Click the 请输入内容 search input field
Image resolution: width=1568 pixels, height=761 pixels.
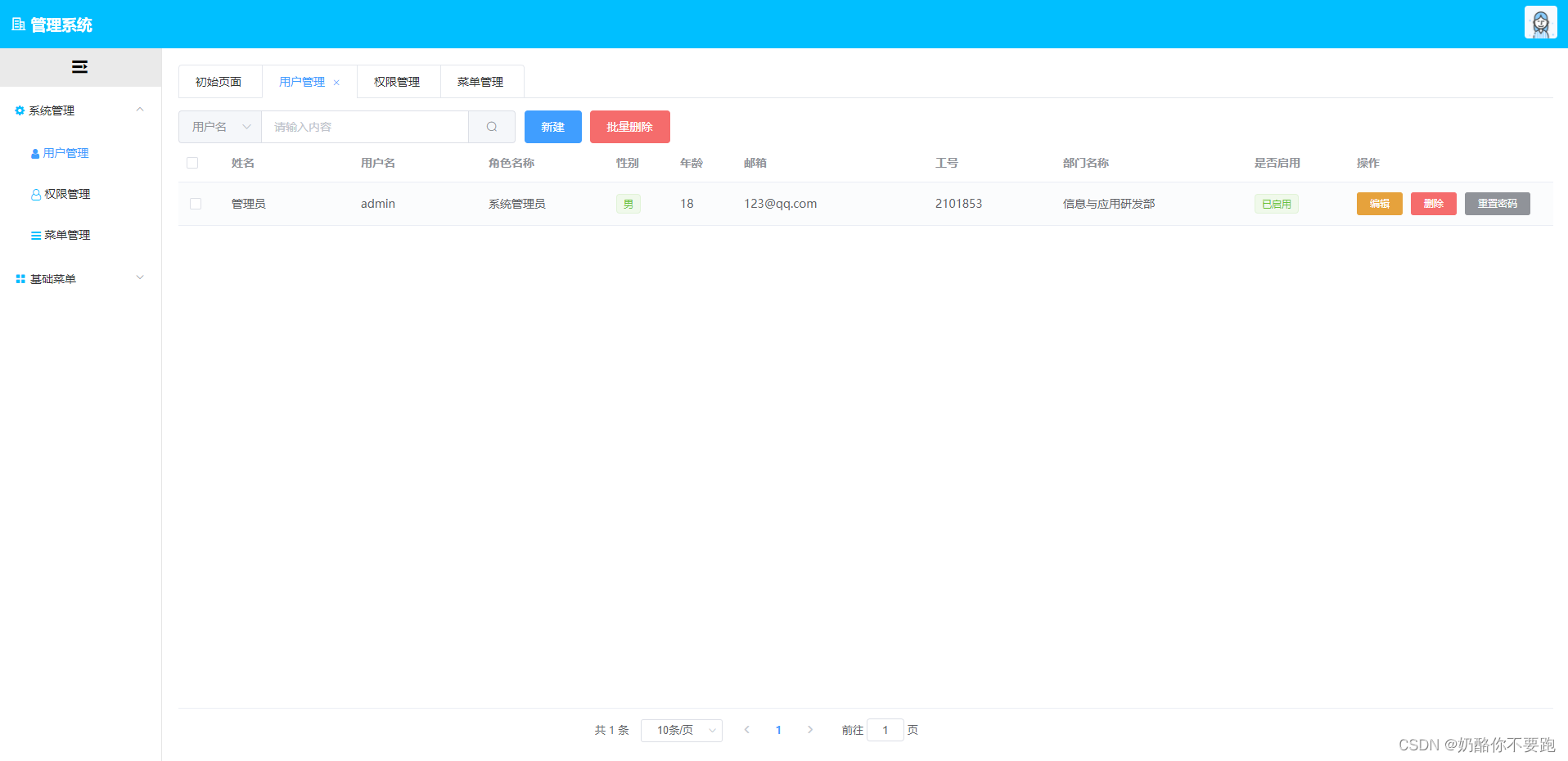tap(364, 127)
